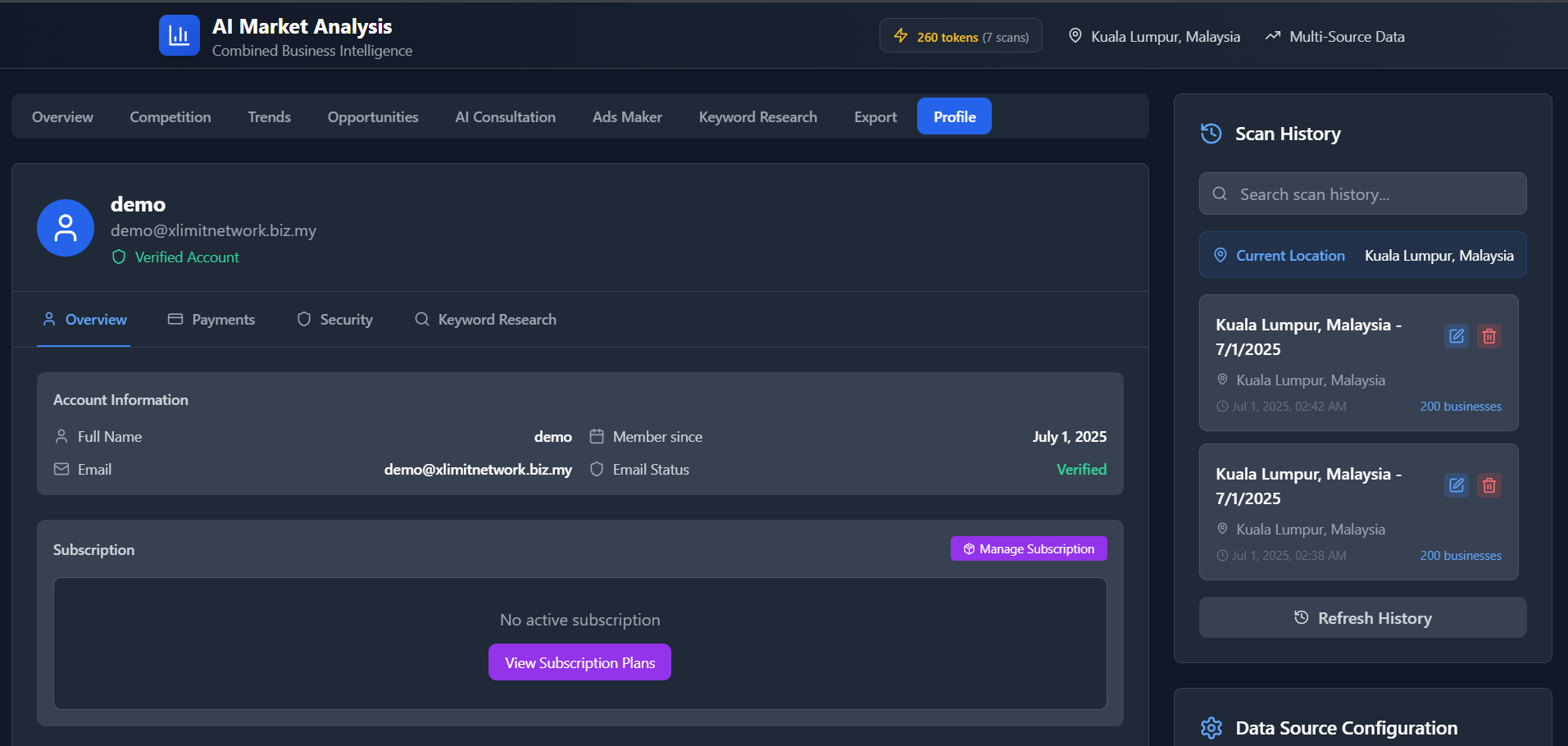Screen dimensions: 1568x746
Task: Click View Subscription Plans
Action: [x=579, y=662]
